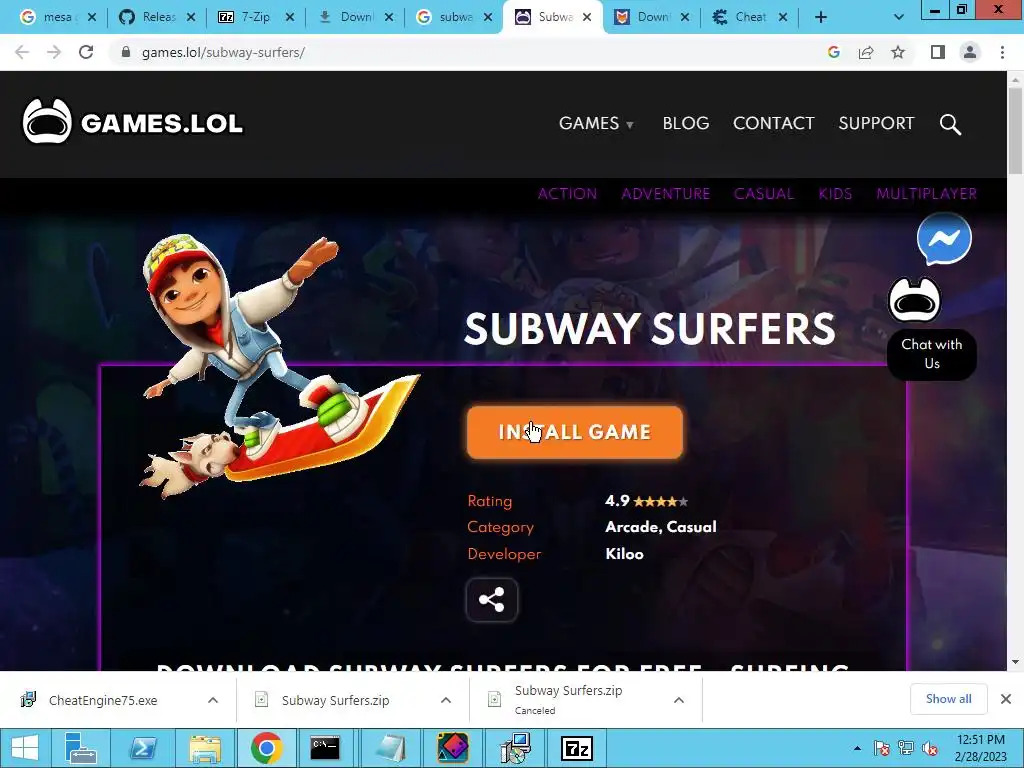Bookmark this page with the star icon

tap(898, 52)
